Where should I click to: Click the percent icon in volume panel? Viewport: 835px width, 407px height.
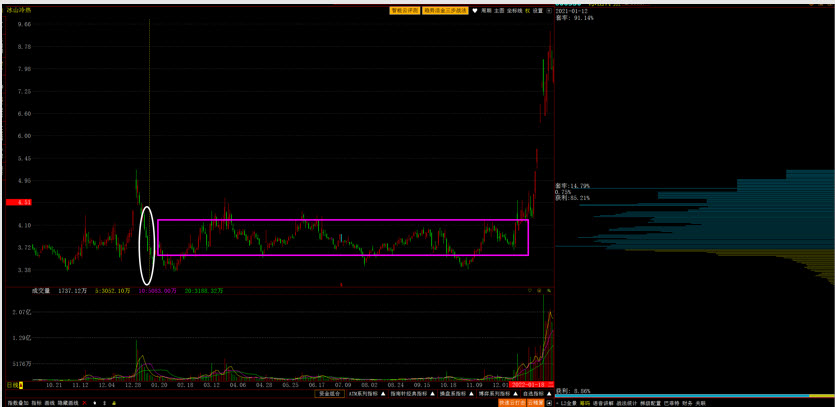548,291
